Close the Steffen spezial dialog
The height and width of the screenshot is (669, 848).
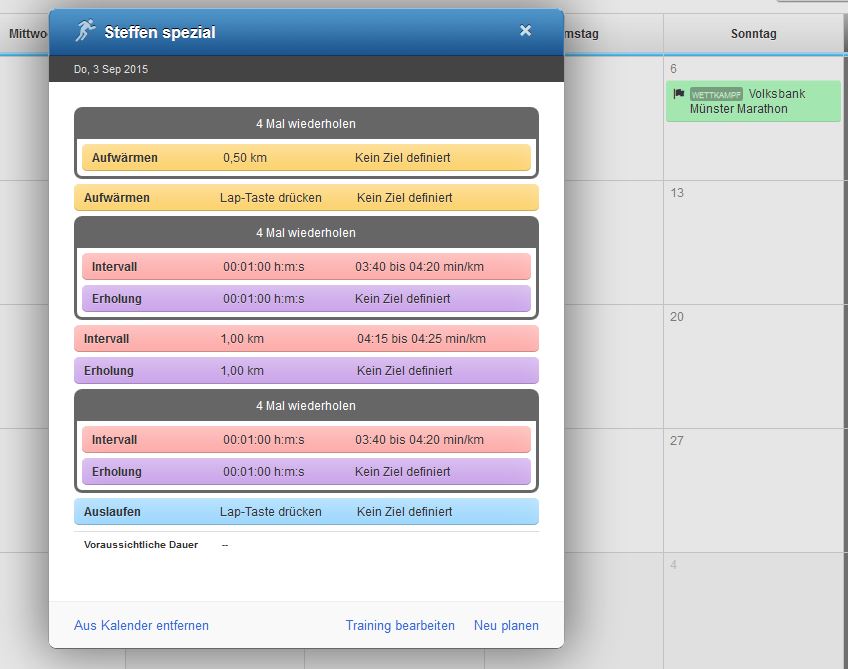click(526, 31)
